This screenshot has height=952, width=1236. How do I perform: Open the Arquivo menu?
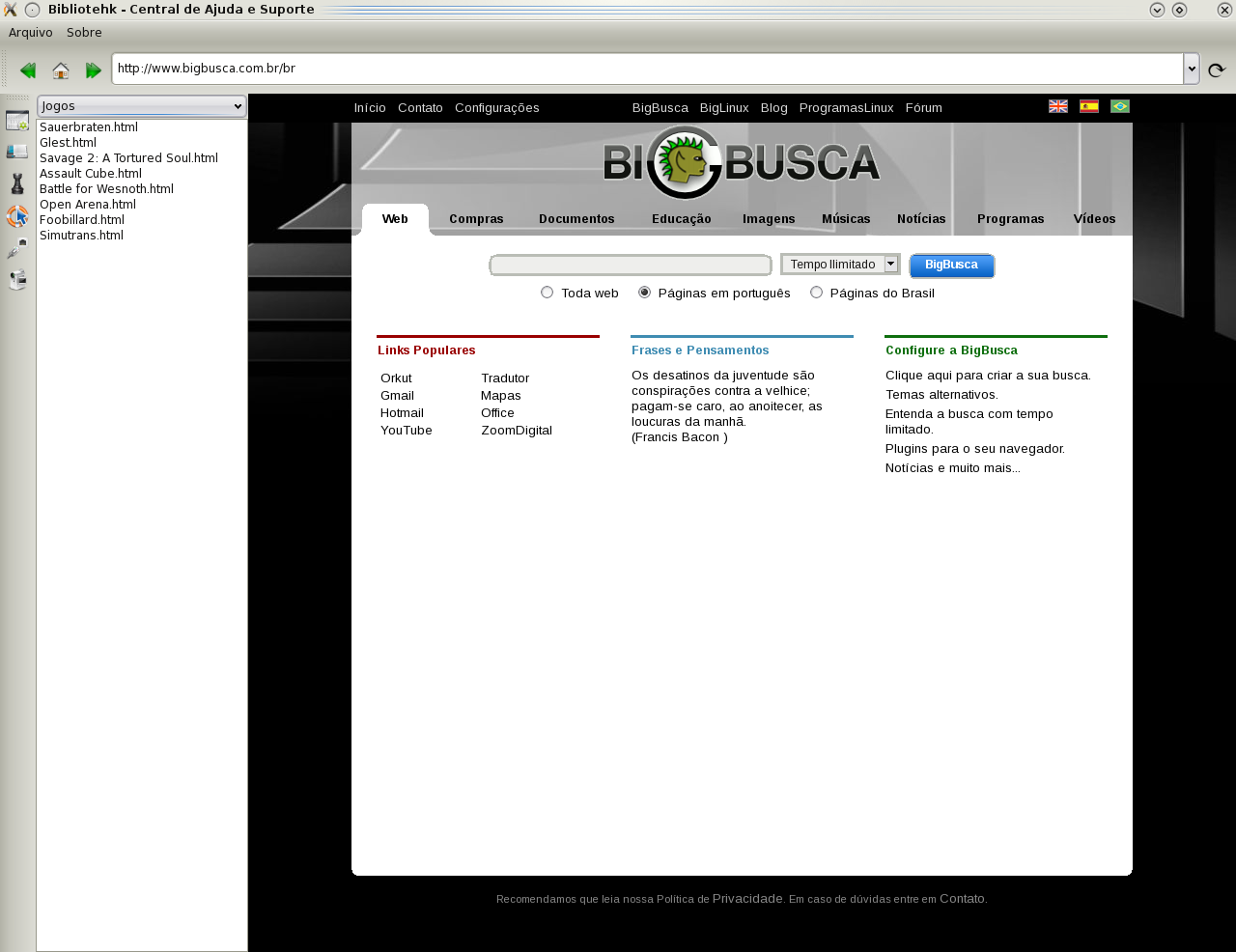pos(31,32)
